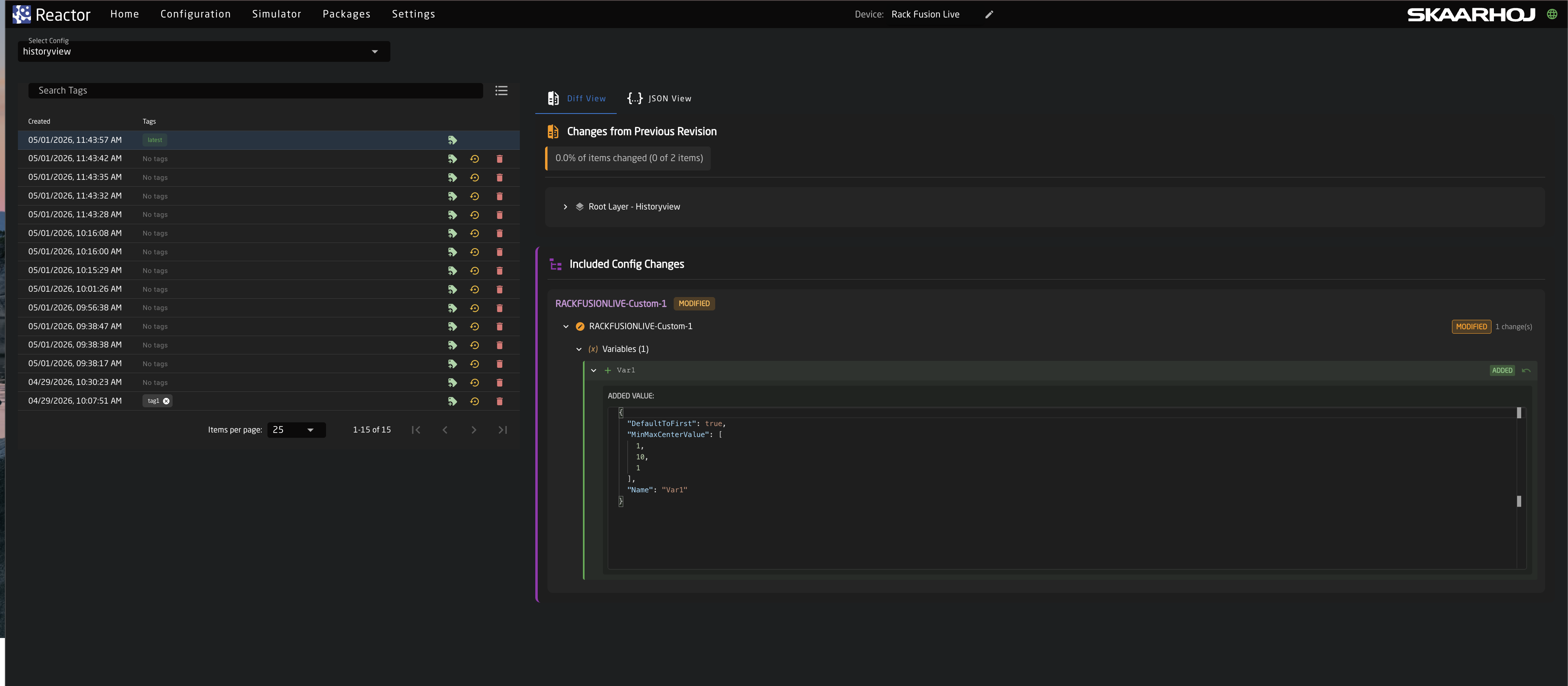This screenshot has height=686, width=1568.
Task: Add tag to the 09:38:47 AM revision
Action: coord(452,327)
